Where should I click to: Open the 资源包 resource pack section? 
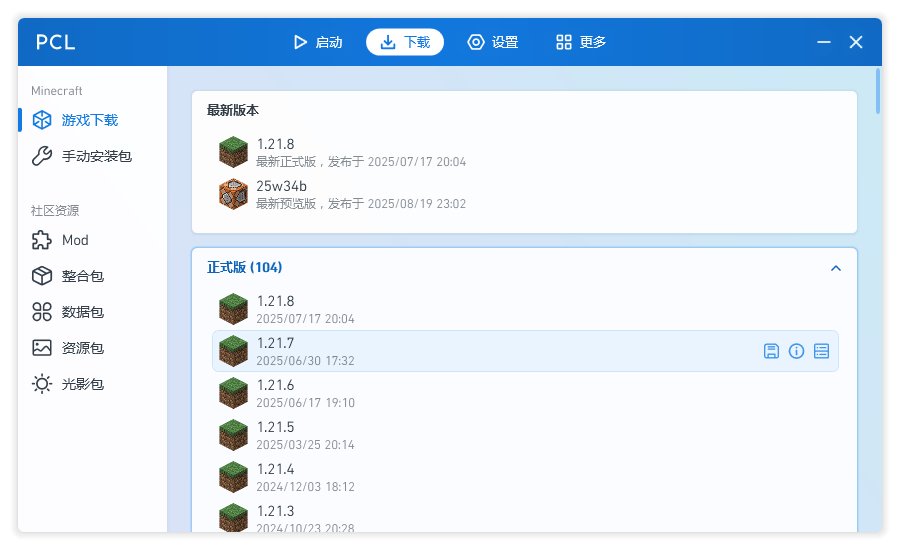93,348
